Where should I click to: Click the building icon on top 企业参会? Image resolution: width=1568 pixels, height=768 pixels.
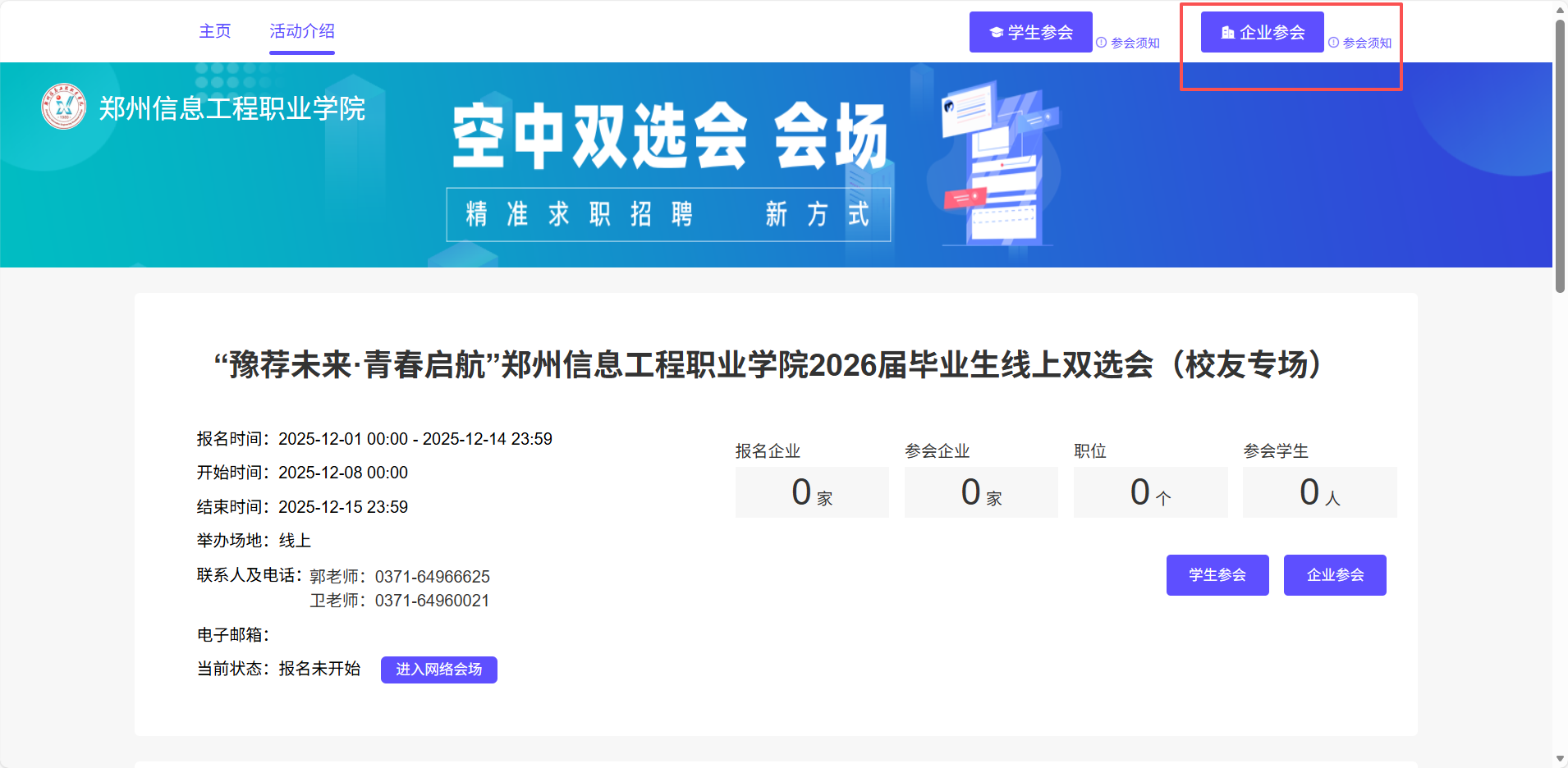tap(1227, 33)
